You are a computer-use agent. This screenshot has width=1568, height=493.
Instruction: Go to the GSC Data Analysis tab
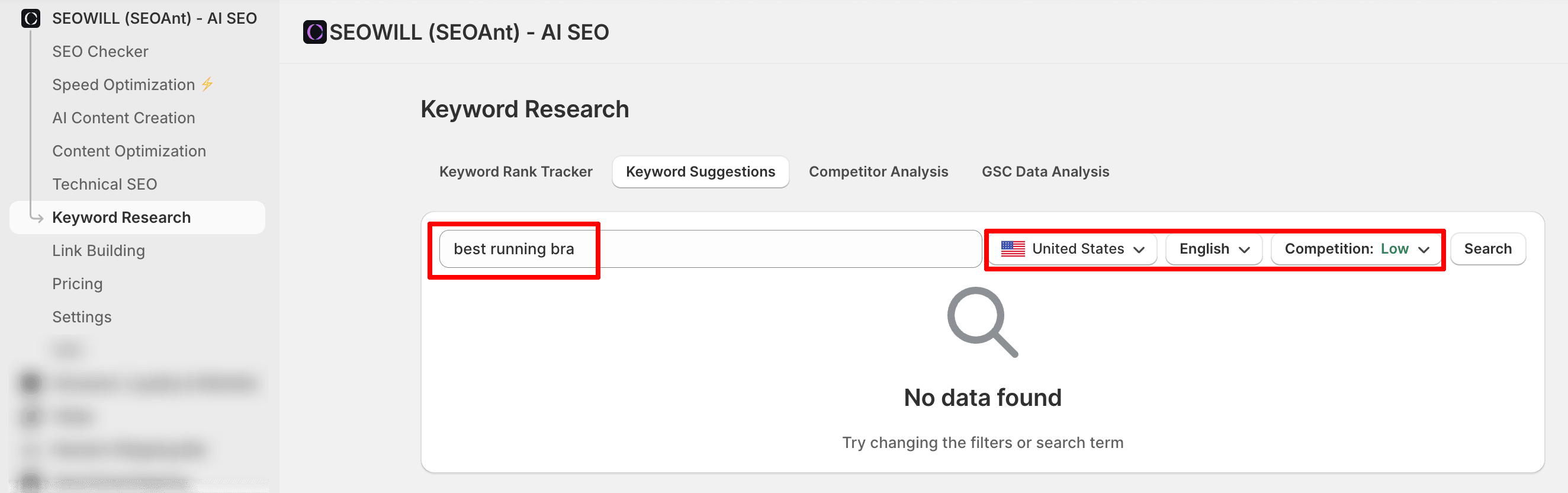pyautogui.click(x=1045, y=172)
